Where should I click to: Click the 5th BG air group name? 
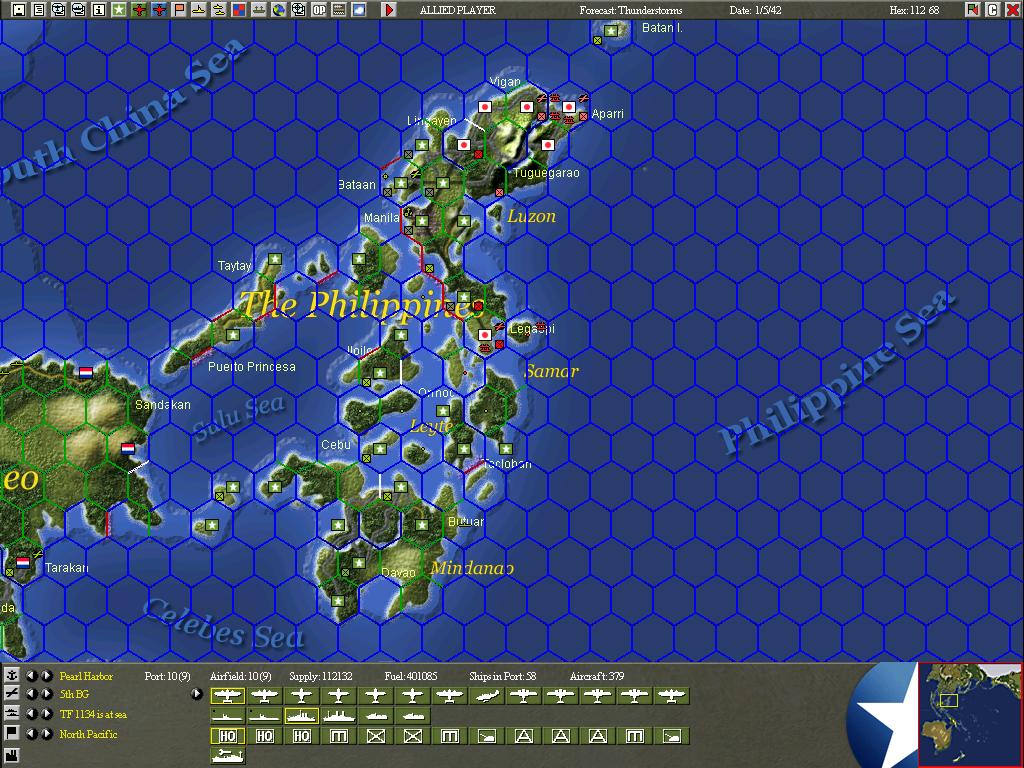click(74, 694)
